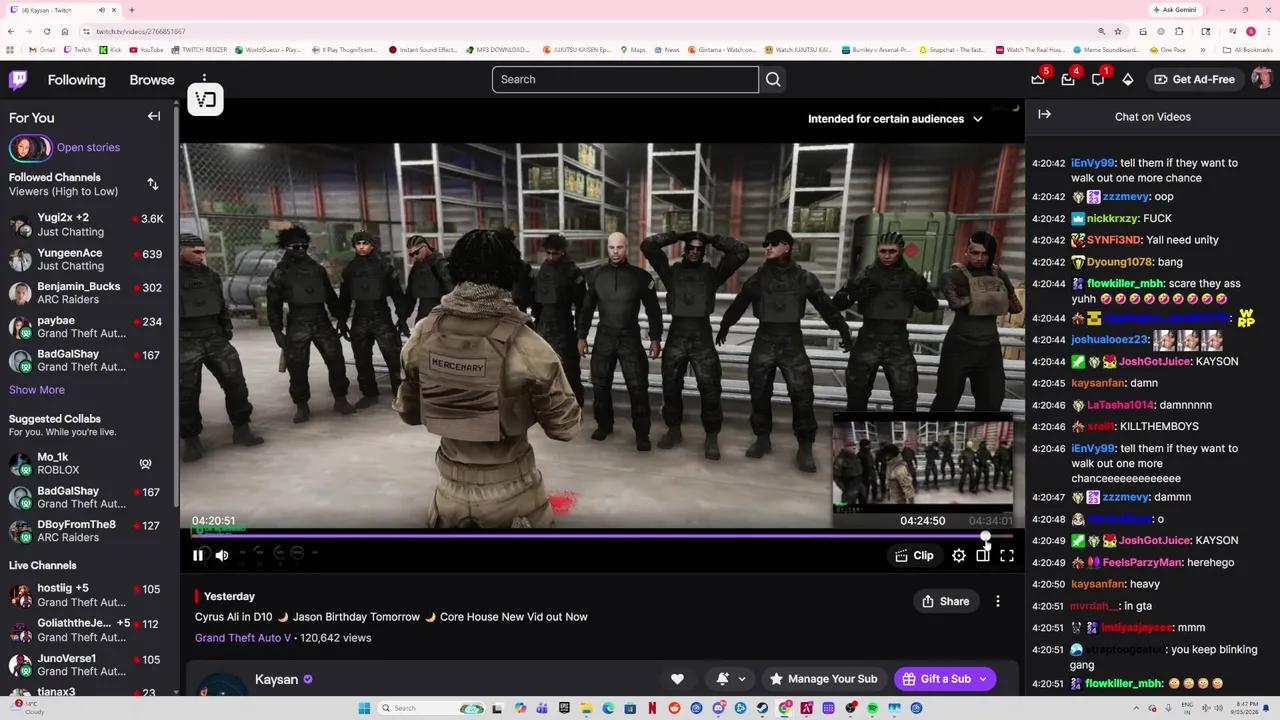Viewport: 1280px width, 720px height.
Task: Click Ask Gemini button
Action: click(1174, 10)
